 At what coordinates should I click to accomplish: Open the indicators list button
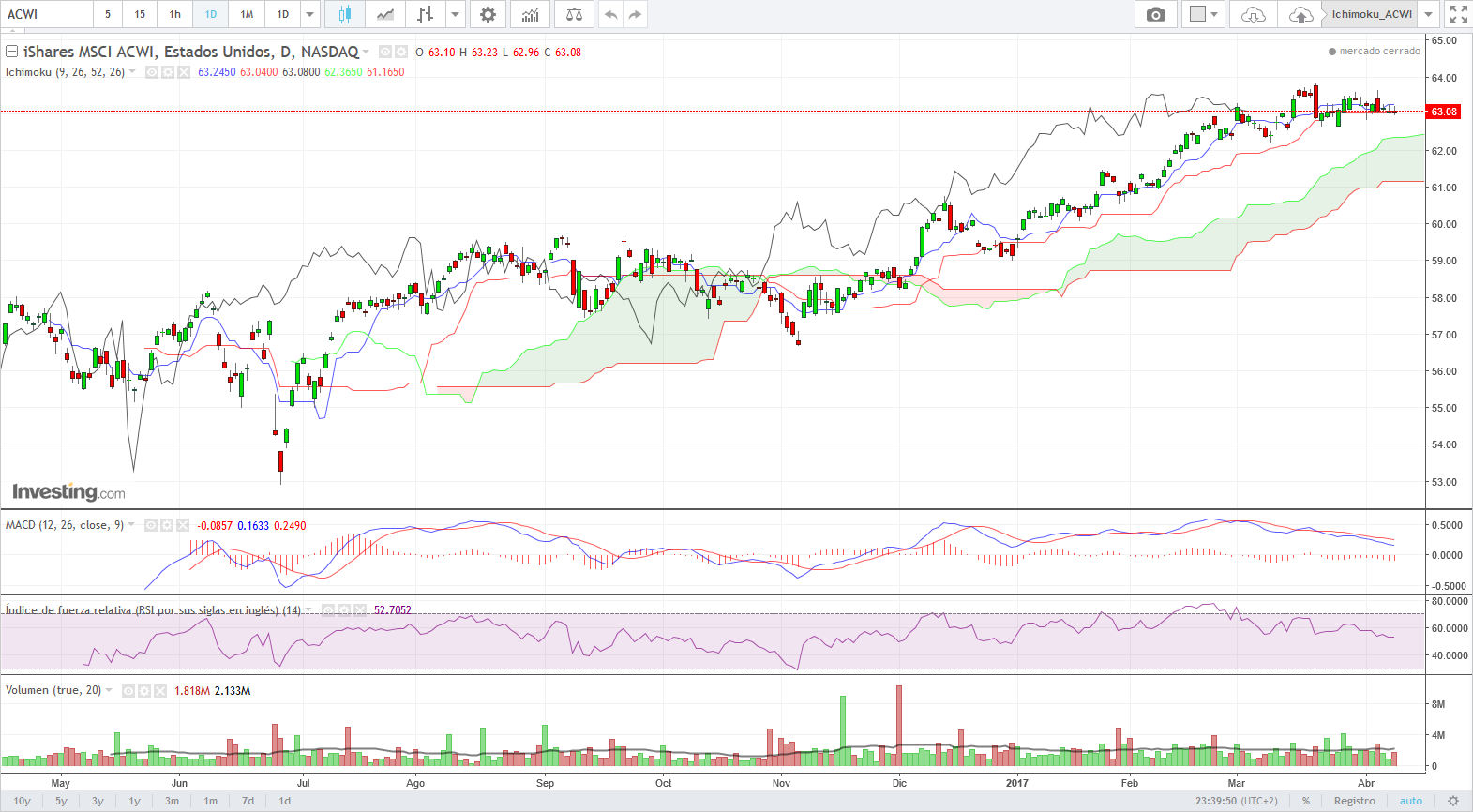531,14
